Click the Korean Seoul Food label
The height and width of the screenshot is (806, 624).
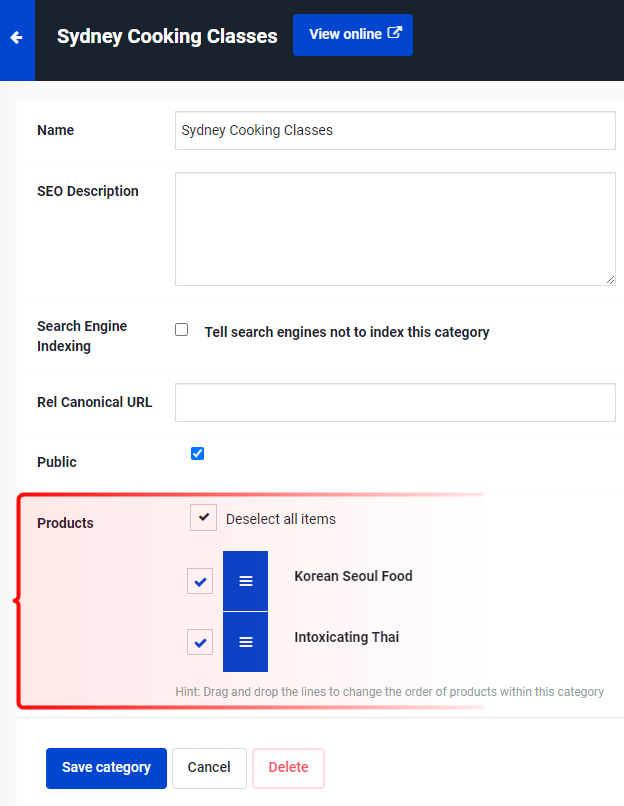(x=353, y=576)
